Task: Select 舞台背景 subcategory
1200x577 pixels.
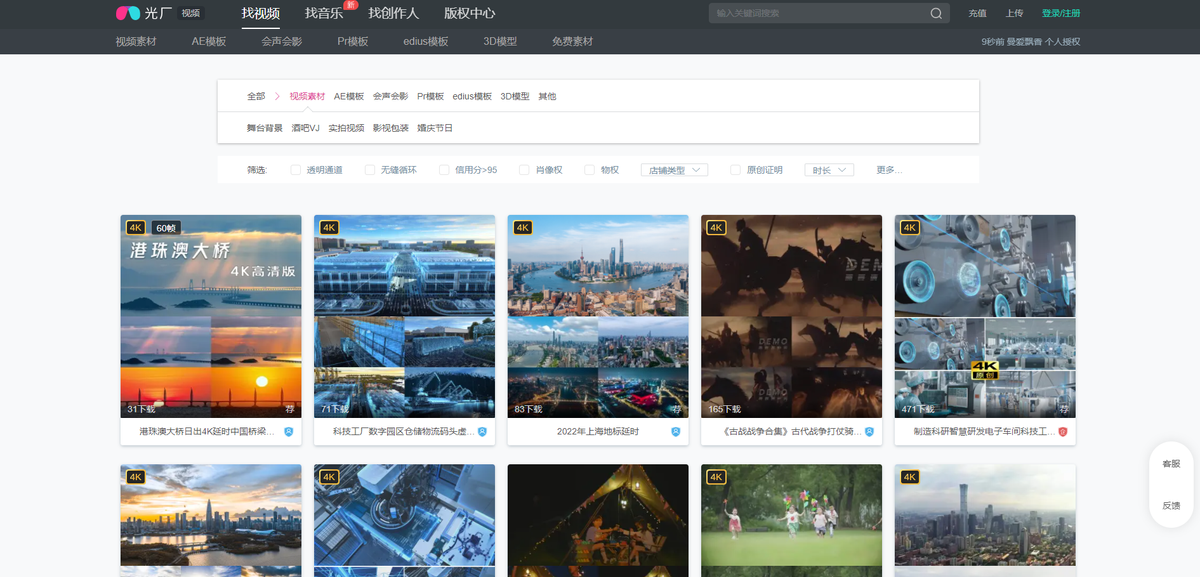Action: click(x=265, y=128)
